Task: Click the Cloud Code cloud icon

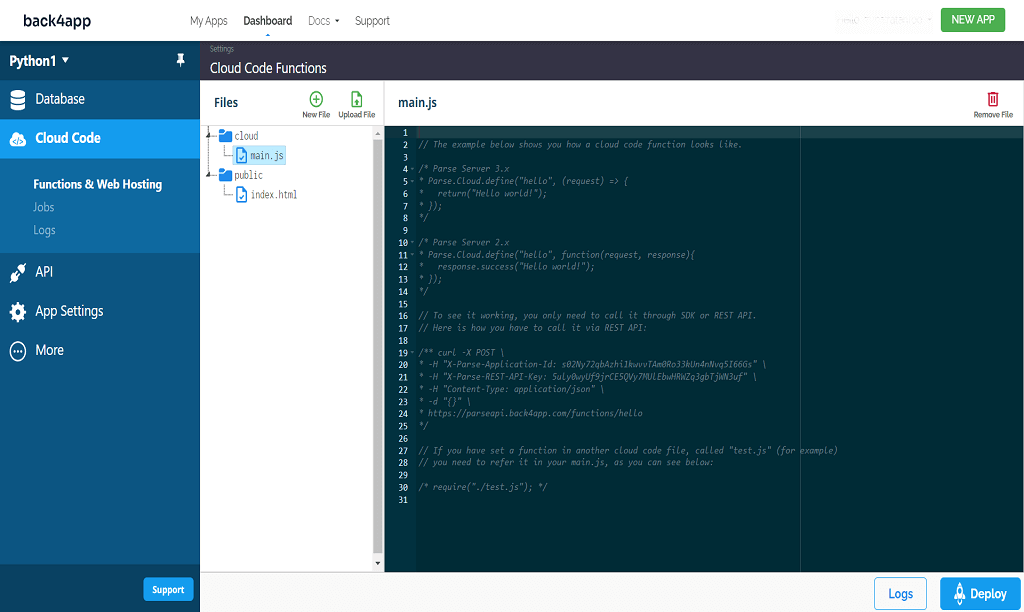Action: [18, 138]
